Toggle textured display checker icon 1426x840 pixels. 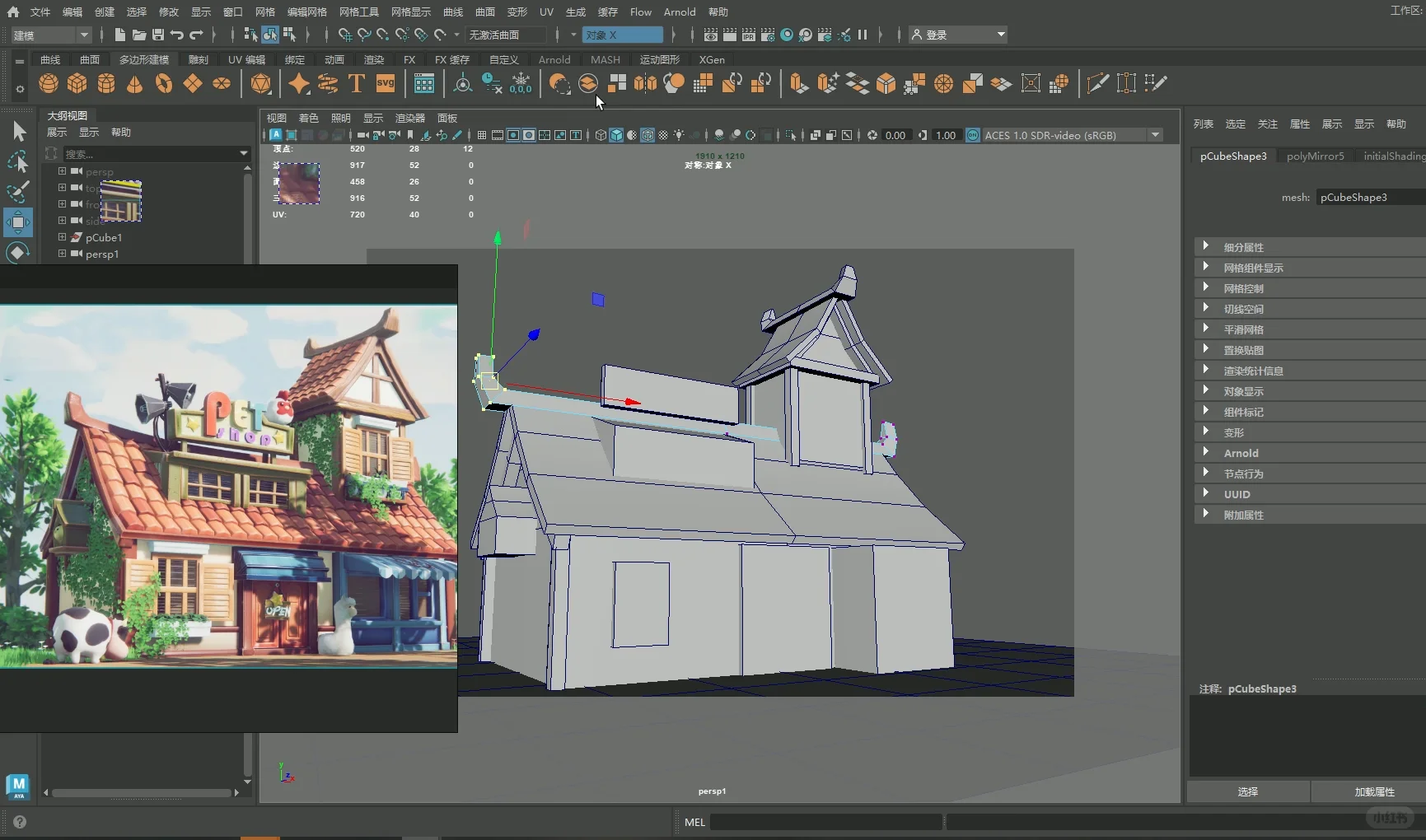663,135
